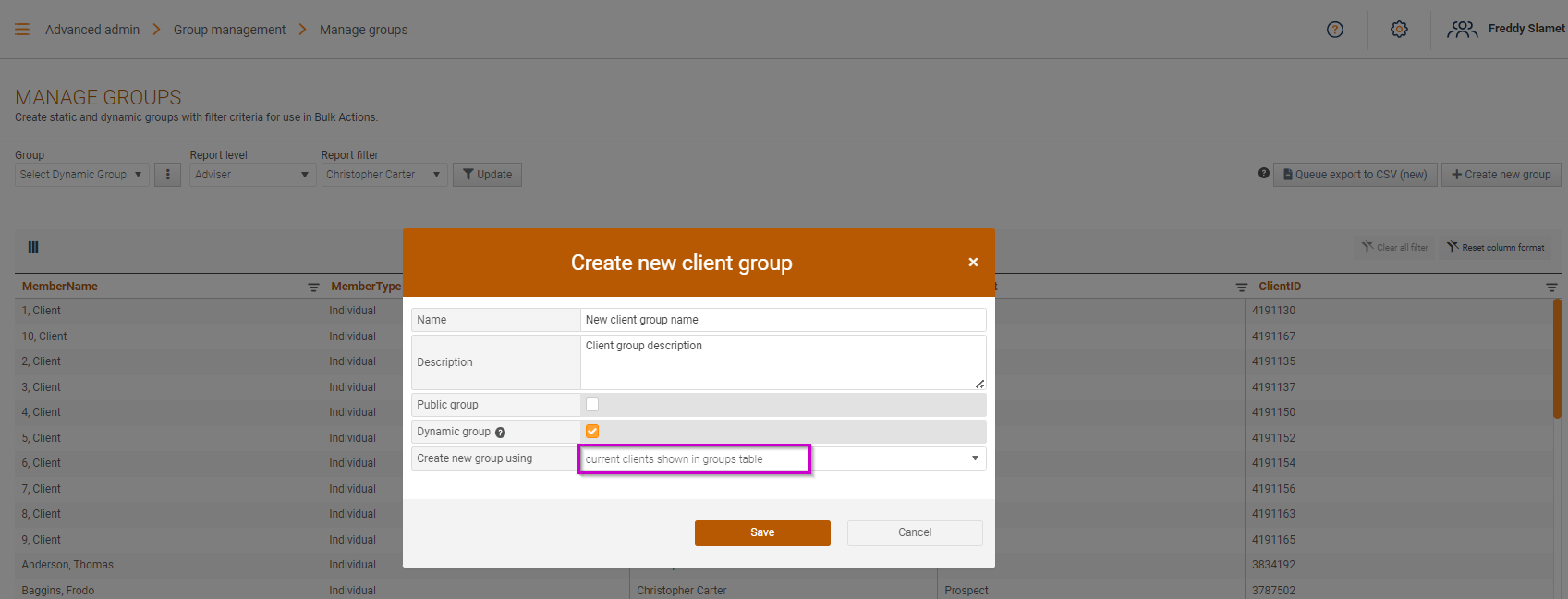The image size is (1568, 599).
Task: Open the MemberName column filter icon
Action: [x=313, y=287]
